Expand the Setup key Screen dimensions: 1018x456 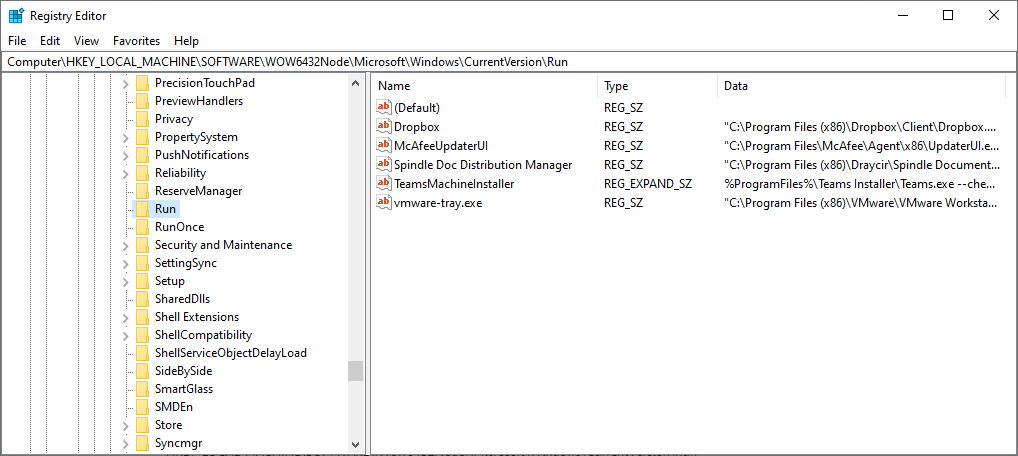pyautogui.click(x=126, y=281)
